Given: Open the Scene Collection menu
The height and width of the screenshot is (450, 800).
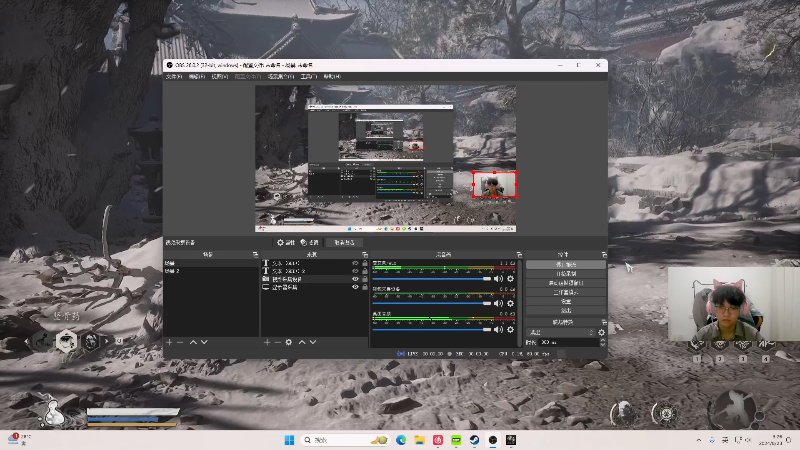Looking at the screenshot, I should 281,77.
